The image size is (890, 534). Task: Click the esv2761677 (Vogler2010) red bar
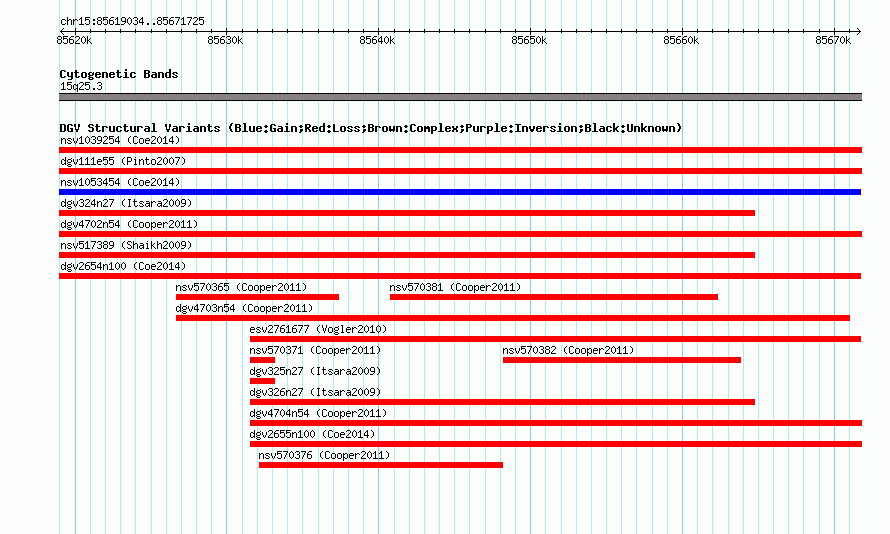pos(555,339)
